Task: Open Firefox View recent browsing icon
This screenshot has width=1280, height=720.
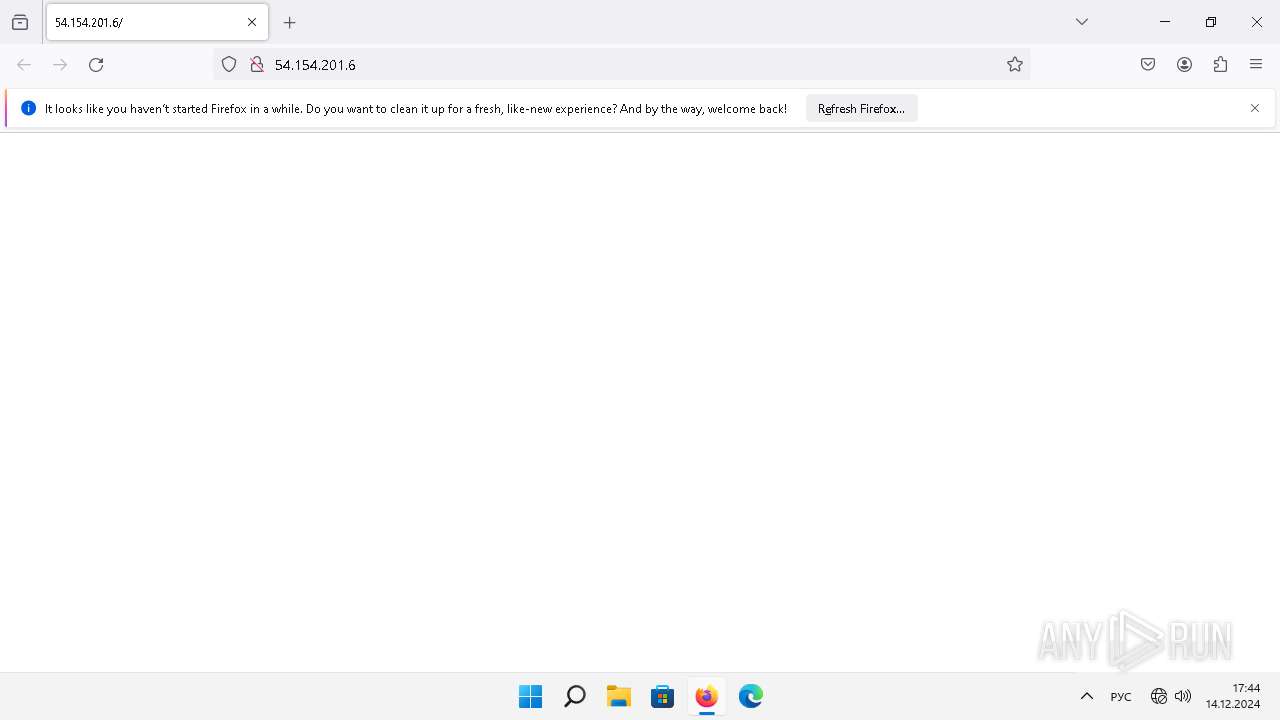Action: (20, 22)
